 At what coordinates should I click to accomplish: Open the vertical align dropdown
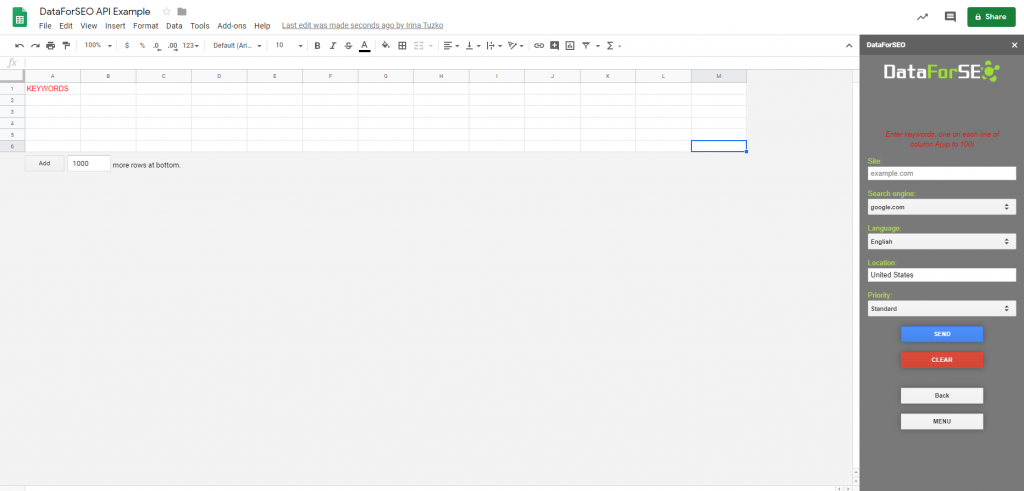pos(473,46)
